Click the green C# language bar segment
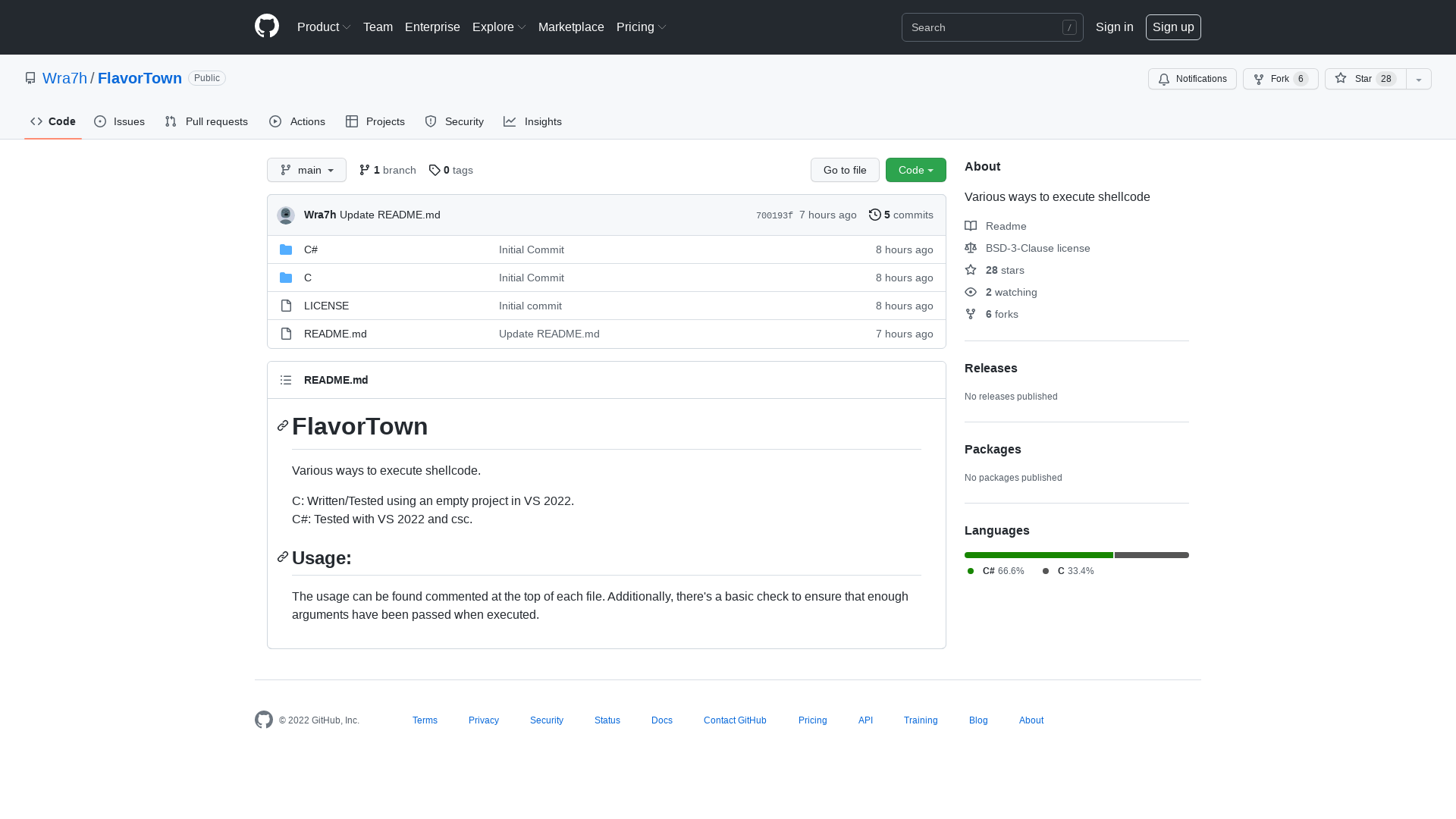This screenshot has height=819, width=1456. pyautogui.click(x=1038, y=555)
